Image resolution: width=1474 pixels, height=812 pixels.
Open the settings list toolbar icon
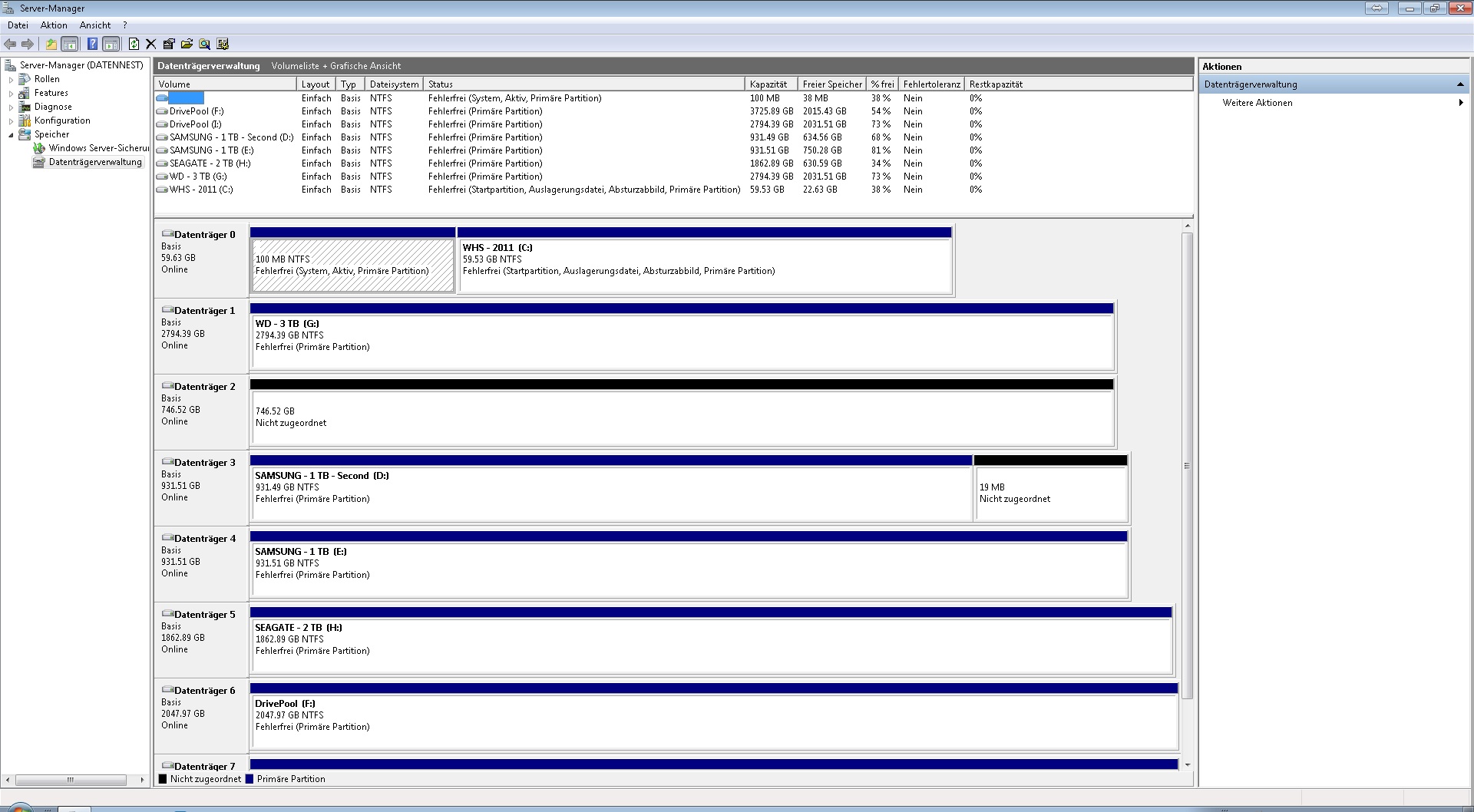[x=223, y=44]
